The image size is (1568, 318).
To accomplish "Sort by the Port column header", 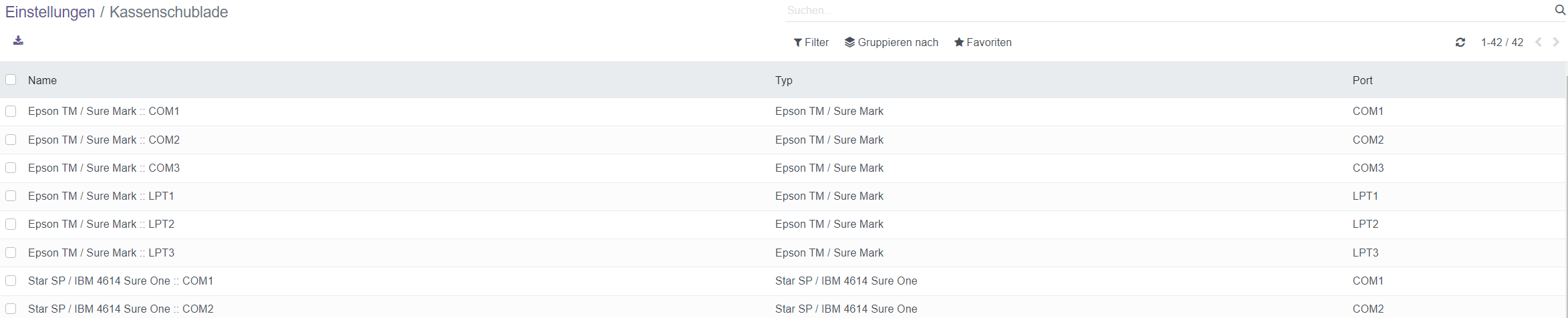I will (1362, 80).
